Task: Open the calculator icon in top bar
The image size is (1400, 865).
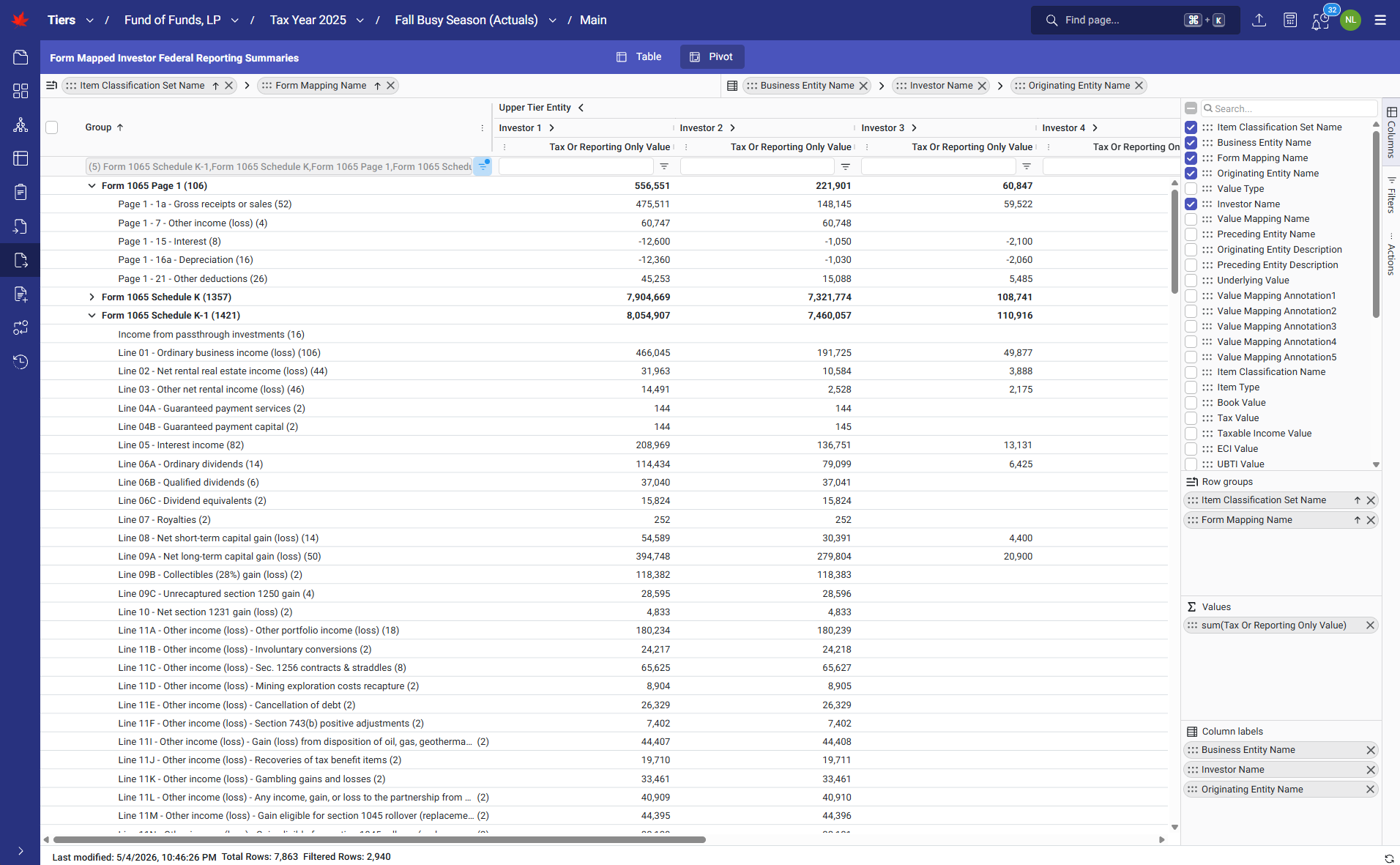Action: [1290, 20]
